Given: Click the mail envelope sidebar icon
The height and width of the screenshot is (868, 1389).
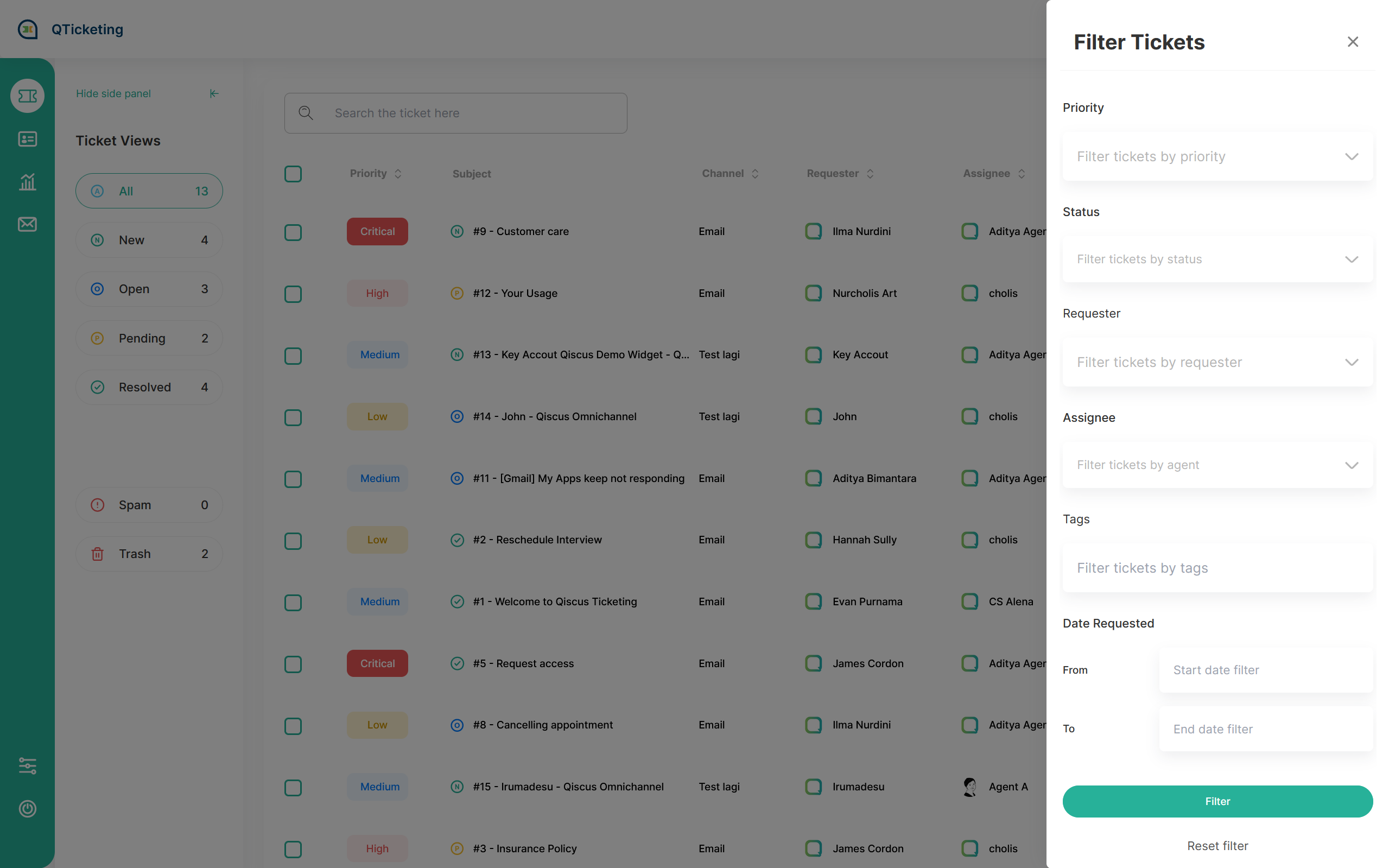Looking at the screenshot, I should point(27,224).
